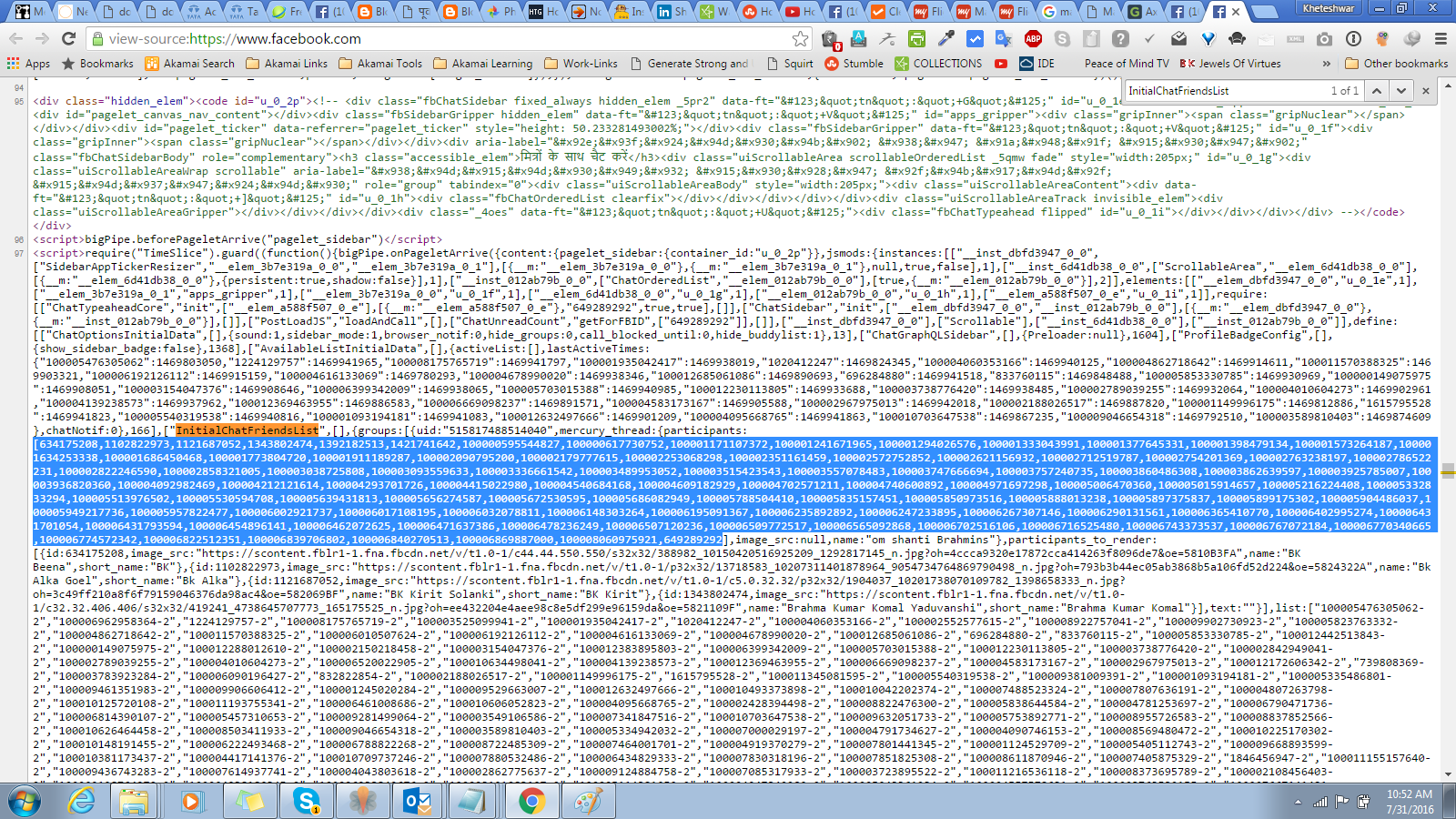Switch to the LinkedIn tab
This screenshot has height=819, width=1456.
(673, 12)
